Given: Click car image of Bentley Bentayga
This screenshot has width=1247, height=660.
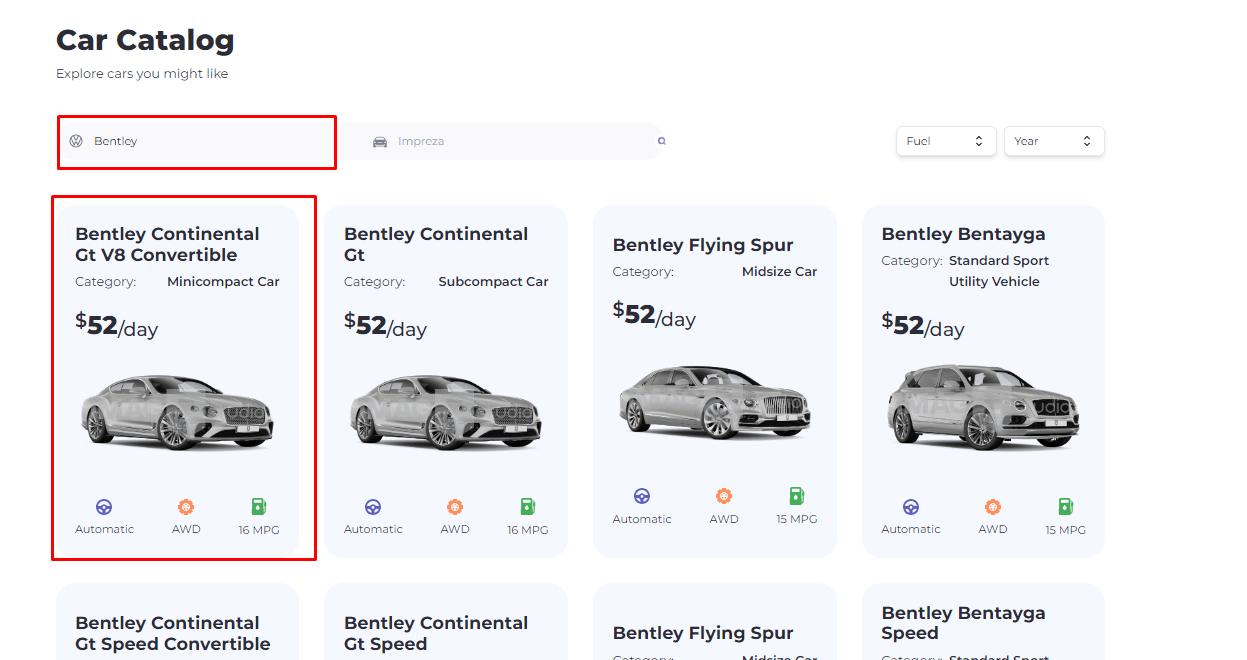Looking at the screenshot, I should 984,408.
